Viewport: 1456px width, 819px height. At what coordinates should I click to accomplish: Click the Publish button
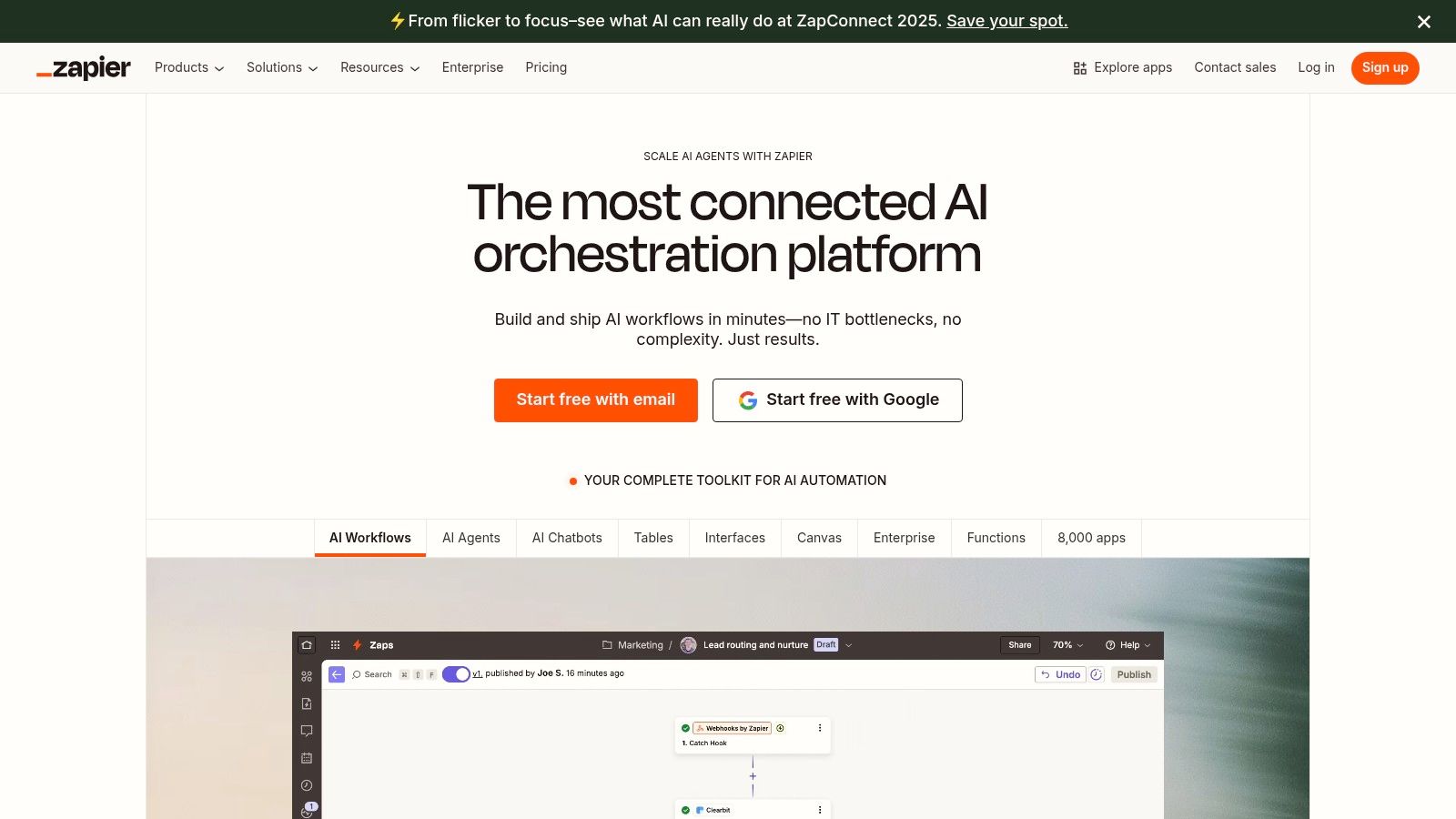(1134, 674)
